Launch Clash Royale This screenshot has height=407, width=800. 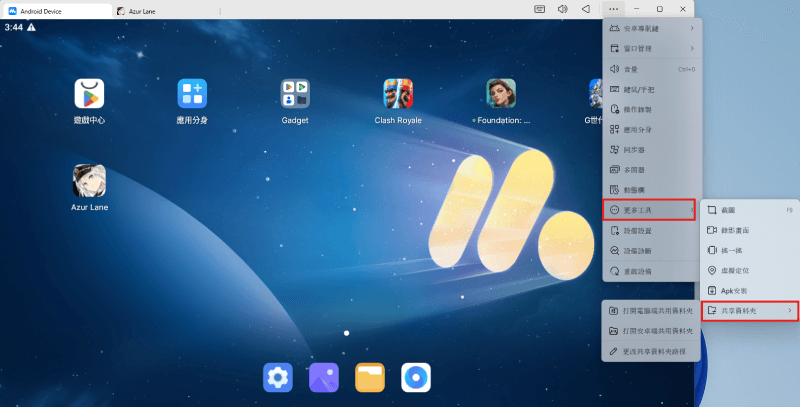click(x=398, y=94)
